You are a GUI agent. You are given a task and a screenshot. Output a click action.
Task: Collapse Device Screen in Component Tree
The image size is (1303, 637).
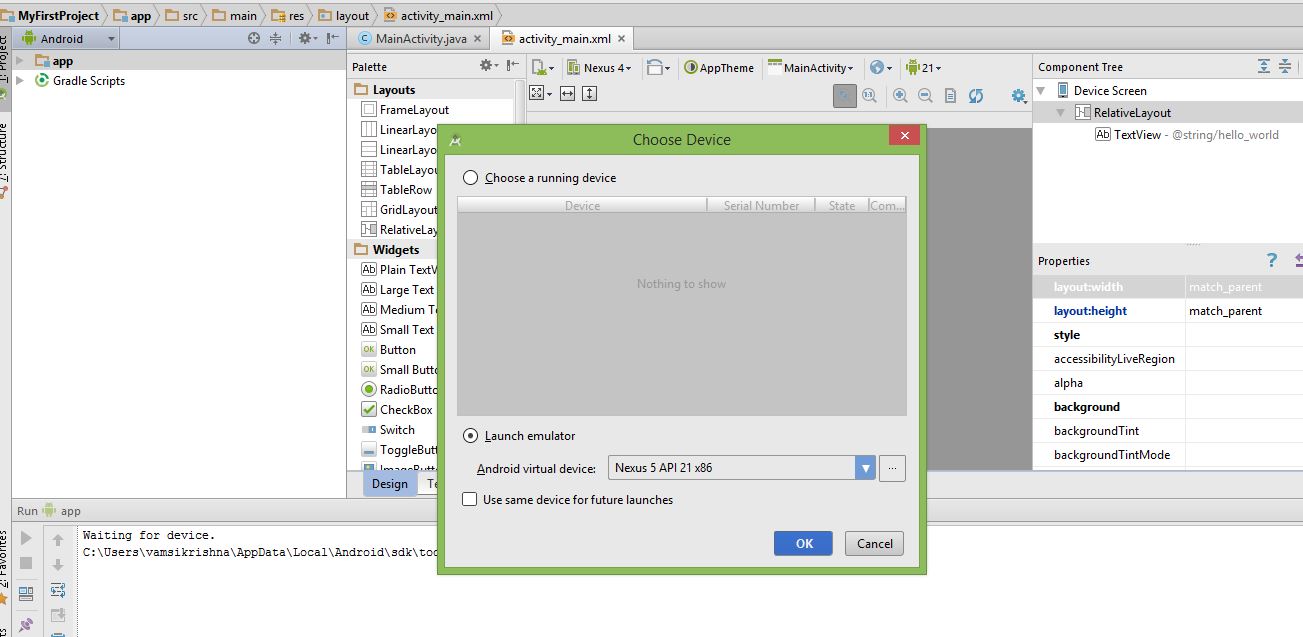(x=1042, y=90)
